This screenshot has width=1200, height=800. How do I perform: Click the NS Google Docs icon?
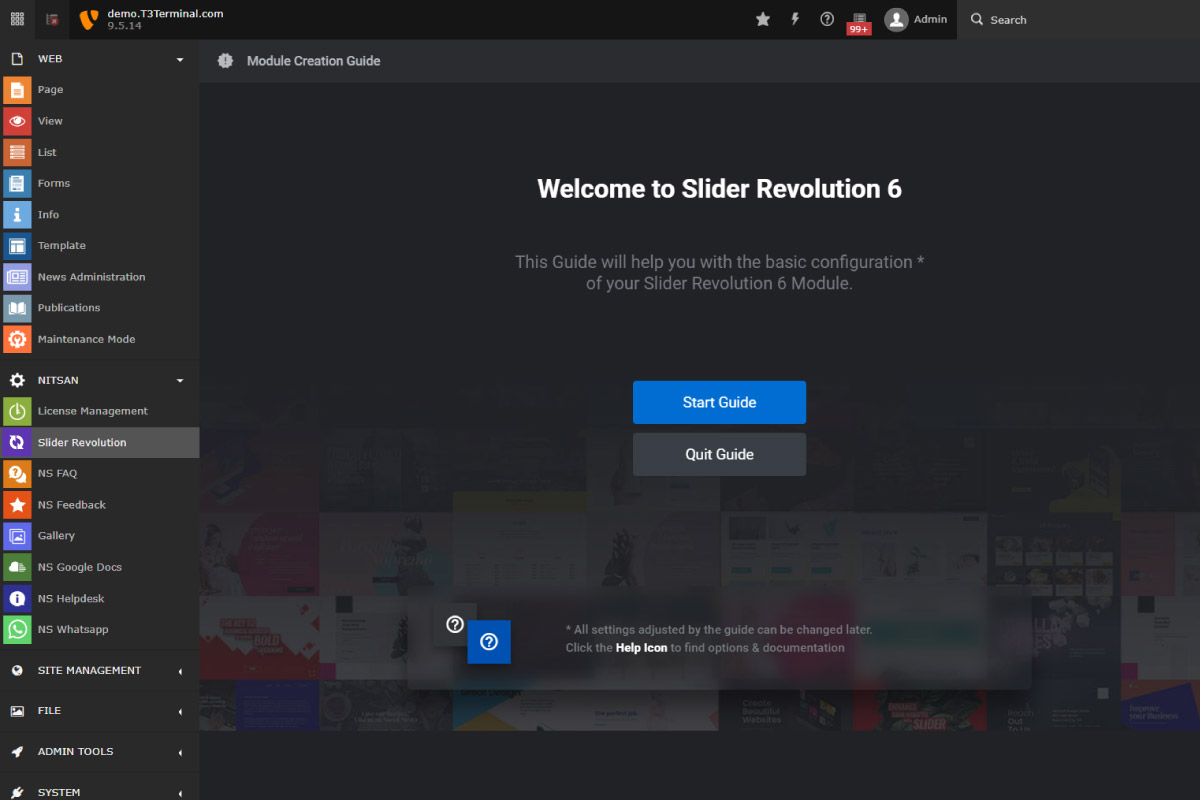coord(17,567)
